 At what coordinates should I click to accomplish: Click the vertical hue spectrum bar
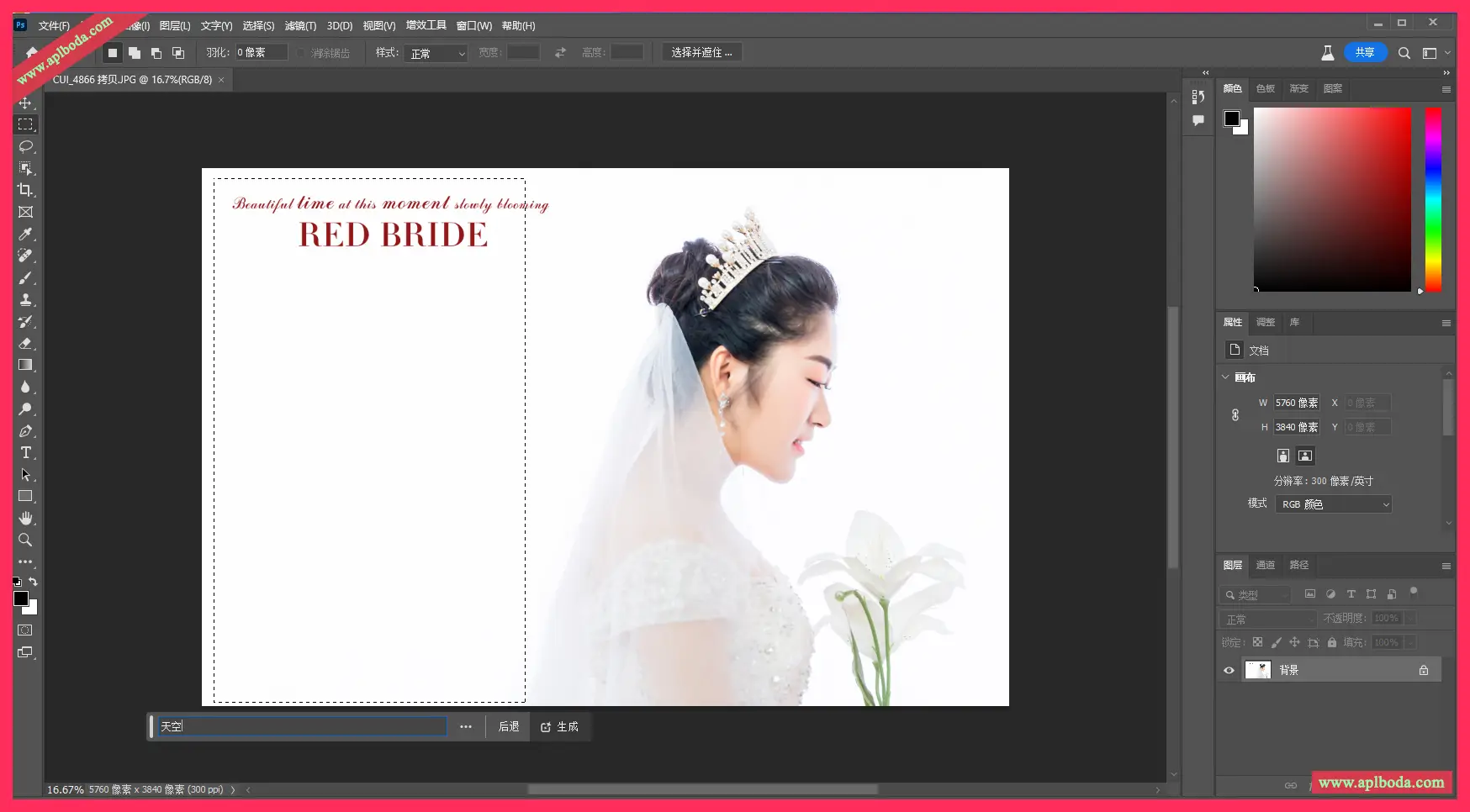pos(1433,199)
